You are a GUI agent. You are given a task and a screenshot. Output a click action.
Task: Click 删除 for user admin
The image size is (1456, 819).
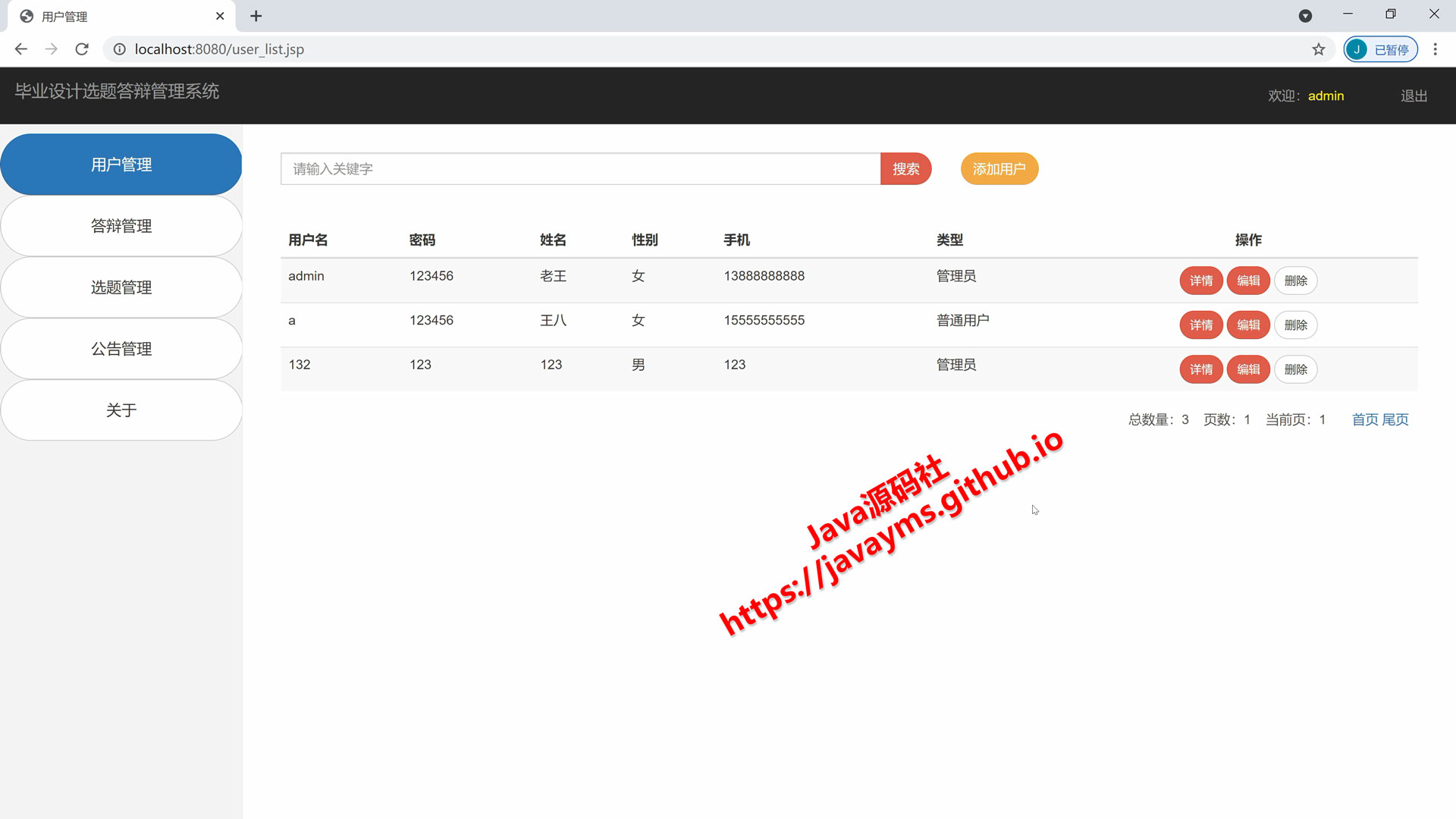coord(1296,281)
